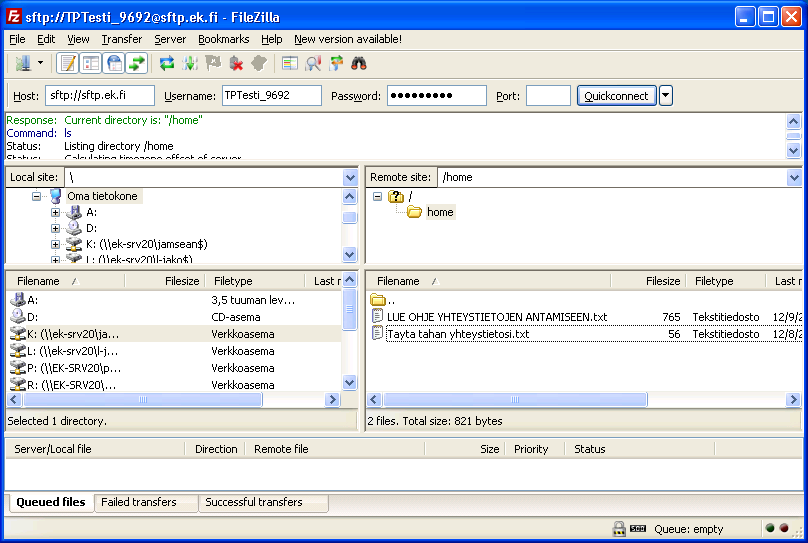Select 'Tayta tahan yhteystietosi.txt' file
Screen dimensions: 808x543
(x=585, y=334)
